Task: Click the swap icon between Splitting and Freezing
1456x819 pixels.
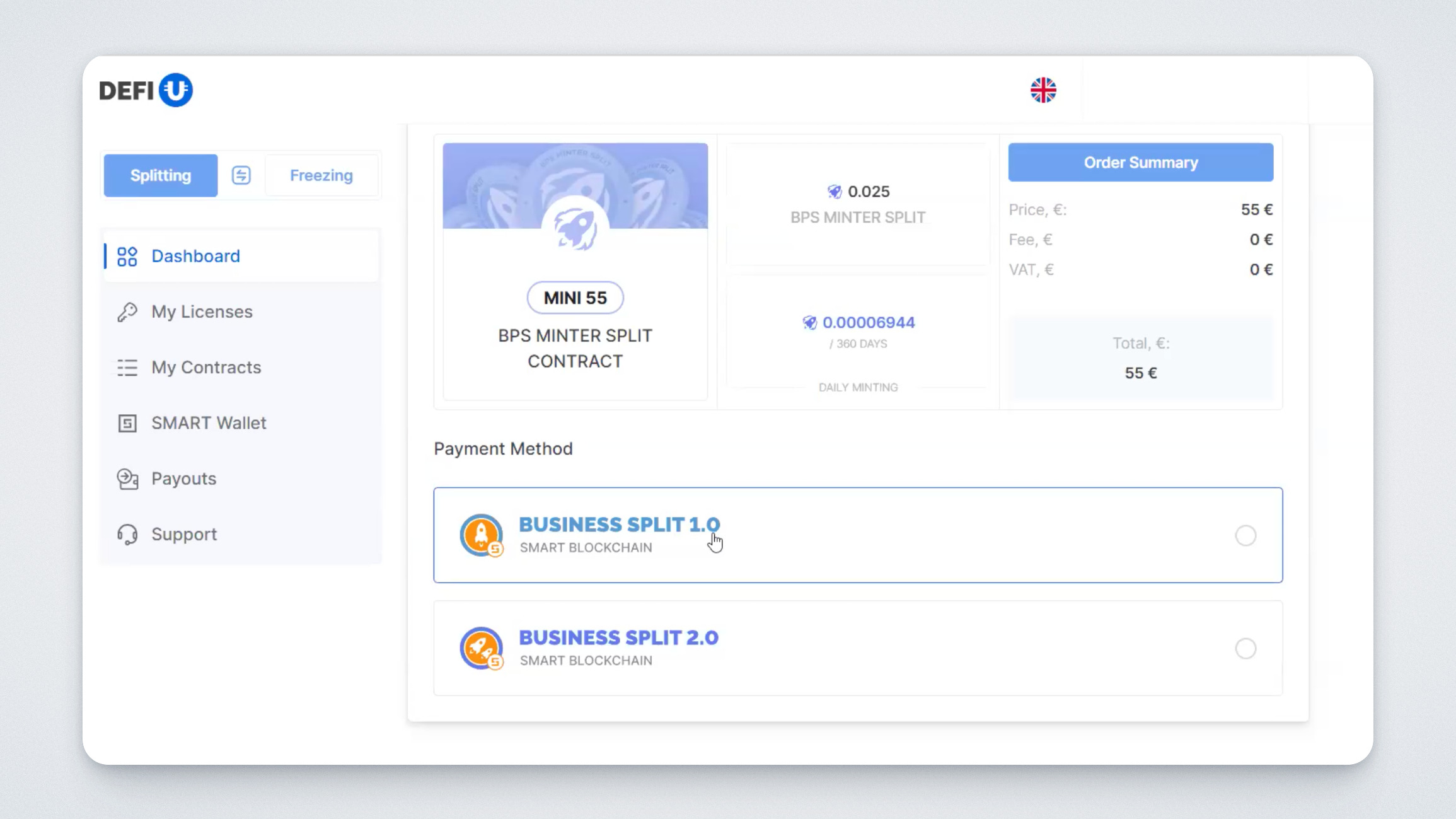Action: click(x=241, y=175)
